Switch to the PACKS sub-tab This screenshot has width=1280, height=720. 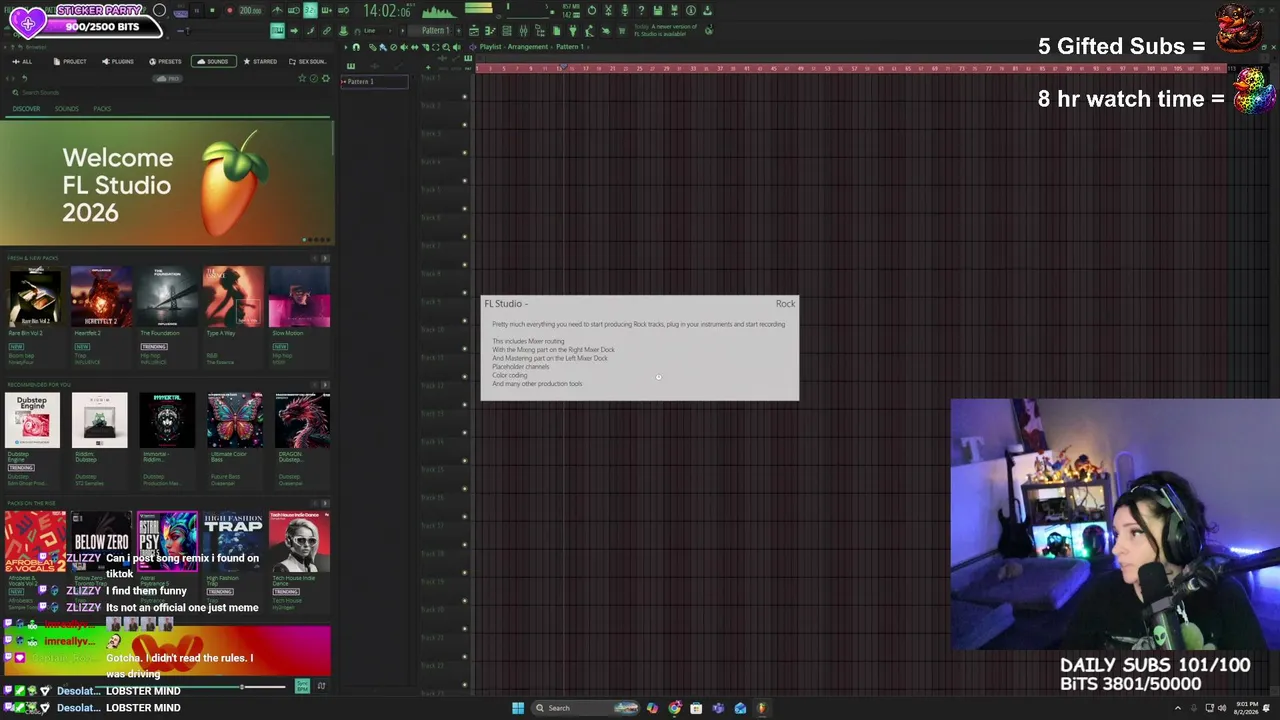pyautogui.click(x=102, y=108)
